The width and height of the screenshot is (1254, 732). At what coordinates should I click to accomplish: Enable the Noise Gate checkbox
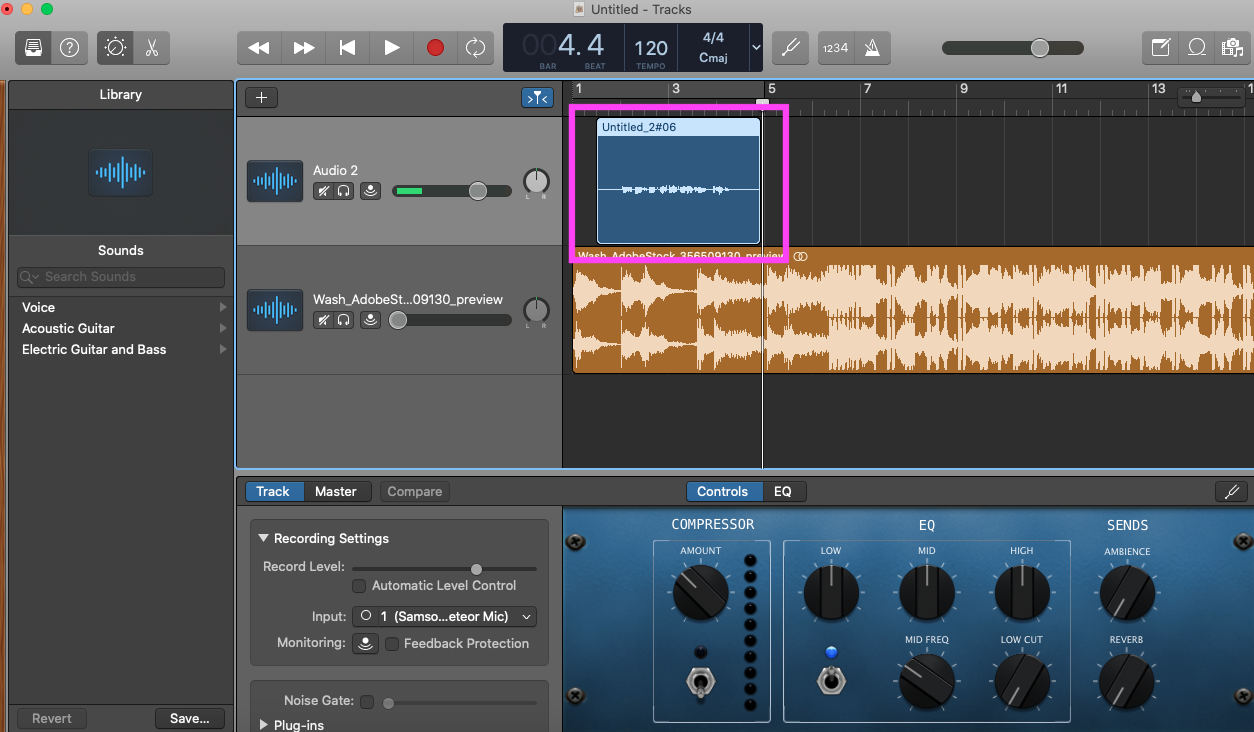pos(366,702)
